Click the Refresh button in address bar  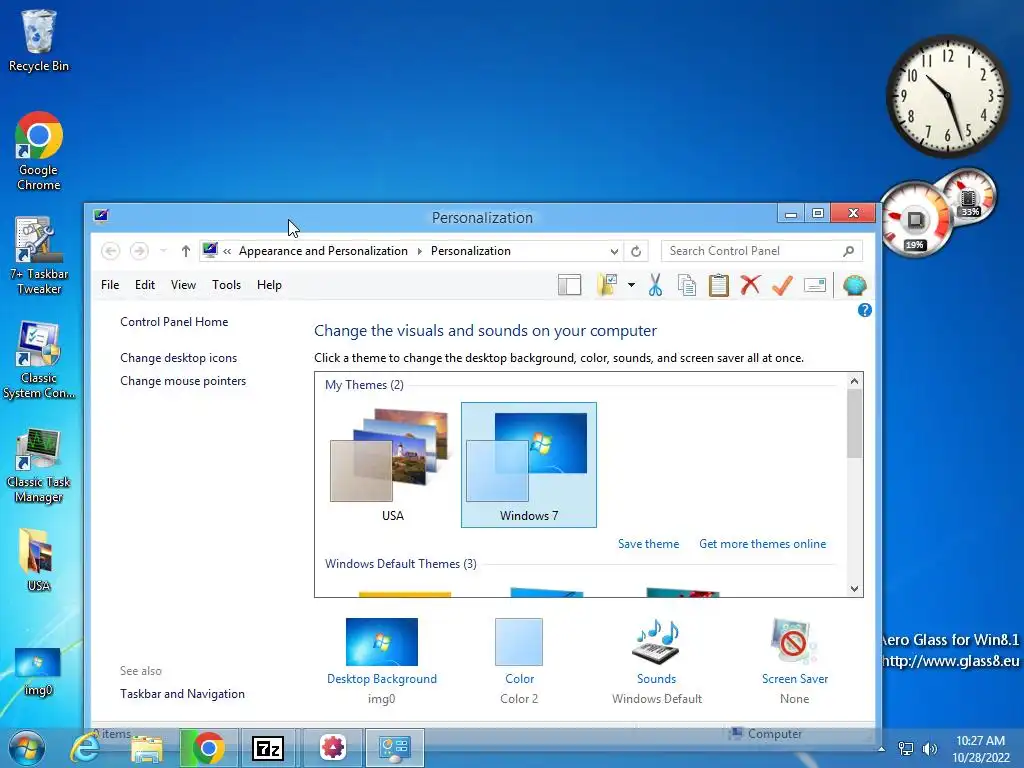pyautogui.click(x=636, y=251)
